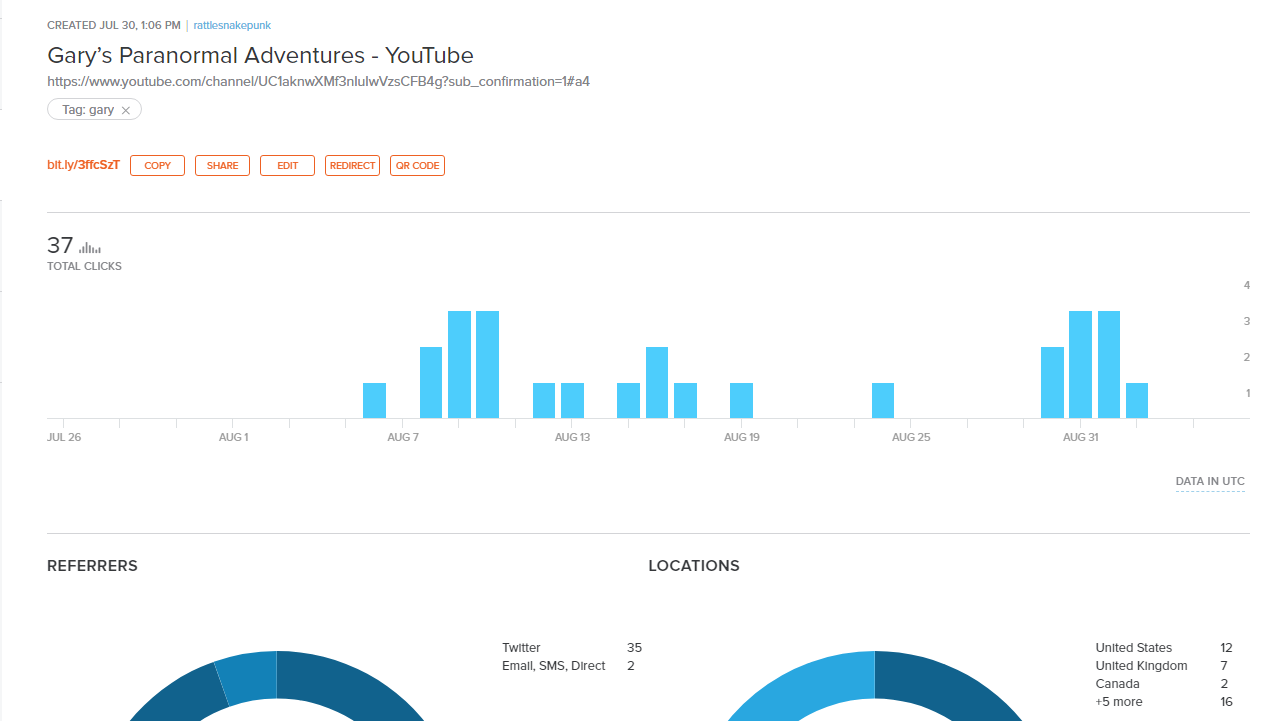Click the LOCATIONS section heading

694,566
